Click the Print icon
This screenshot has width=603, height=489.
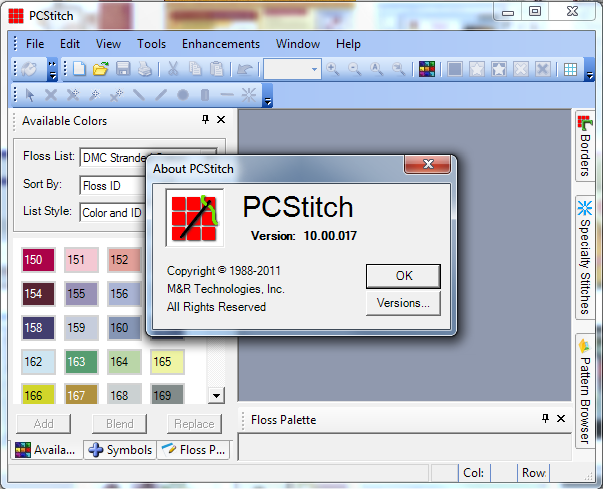click(145, 69)
